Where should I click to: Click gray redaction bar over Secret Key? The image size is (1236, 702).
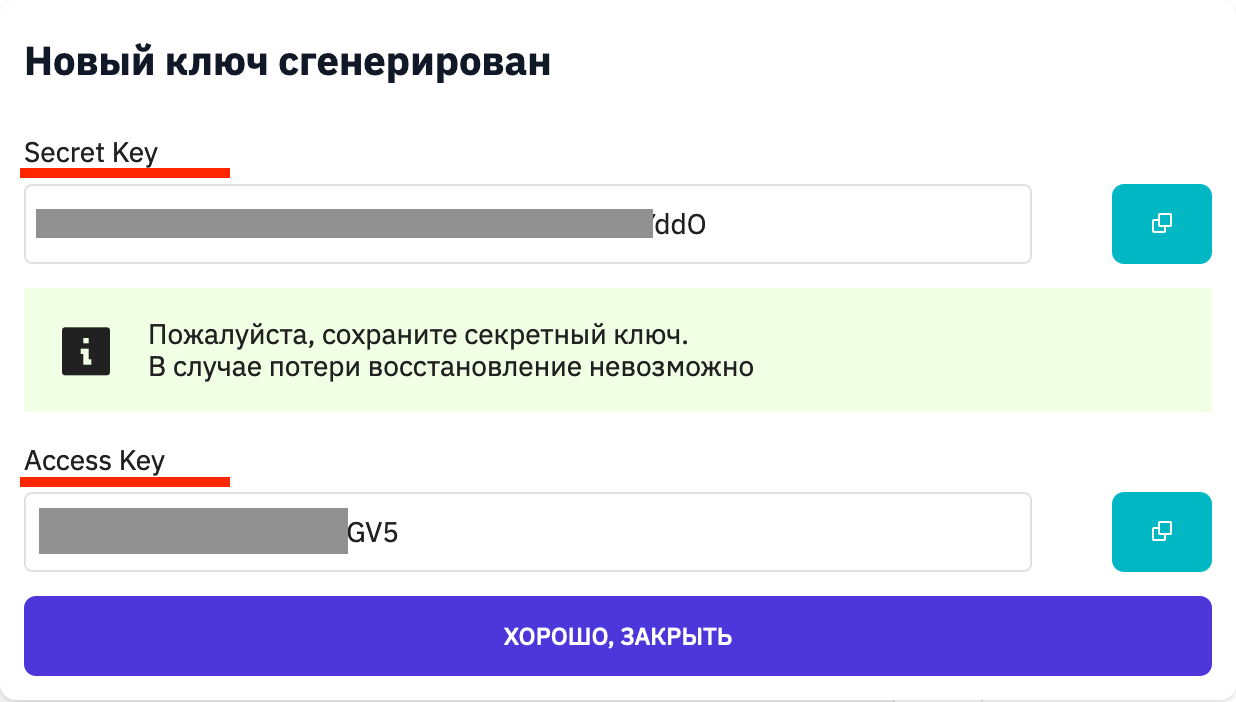(x=345, y=223)
